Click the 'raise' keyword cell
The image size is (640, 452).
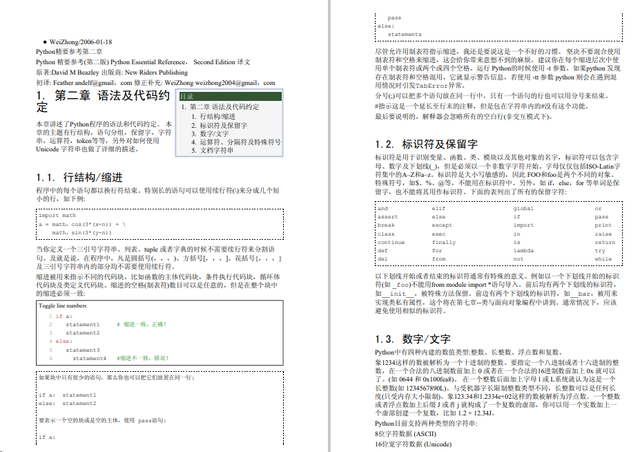click(603, 234)
